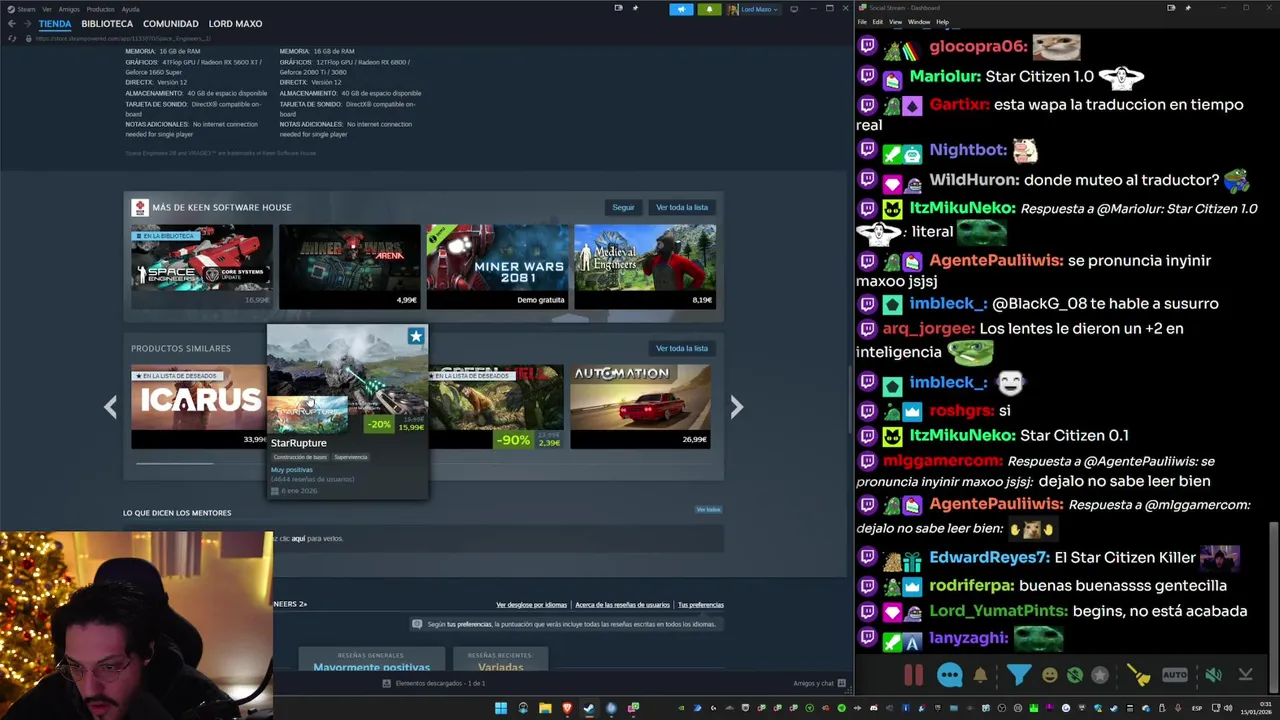Click the green crossed-arrows icon in Social Stream
Screen dimensions: 1280x720
[x=1075, y=675]
